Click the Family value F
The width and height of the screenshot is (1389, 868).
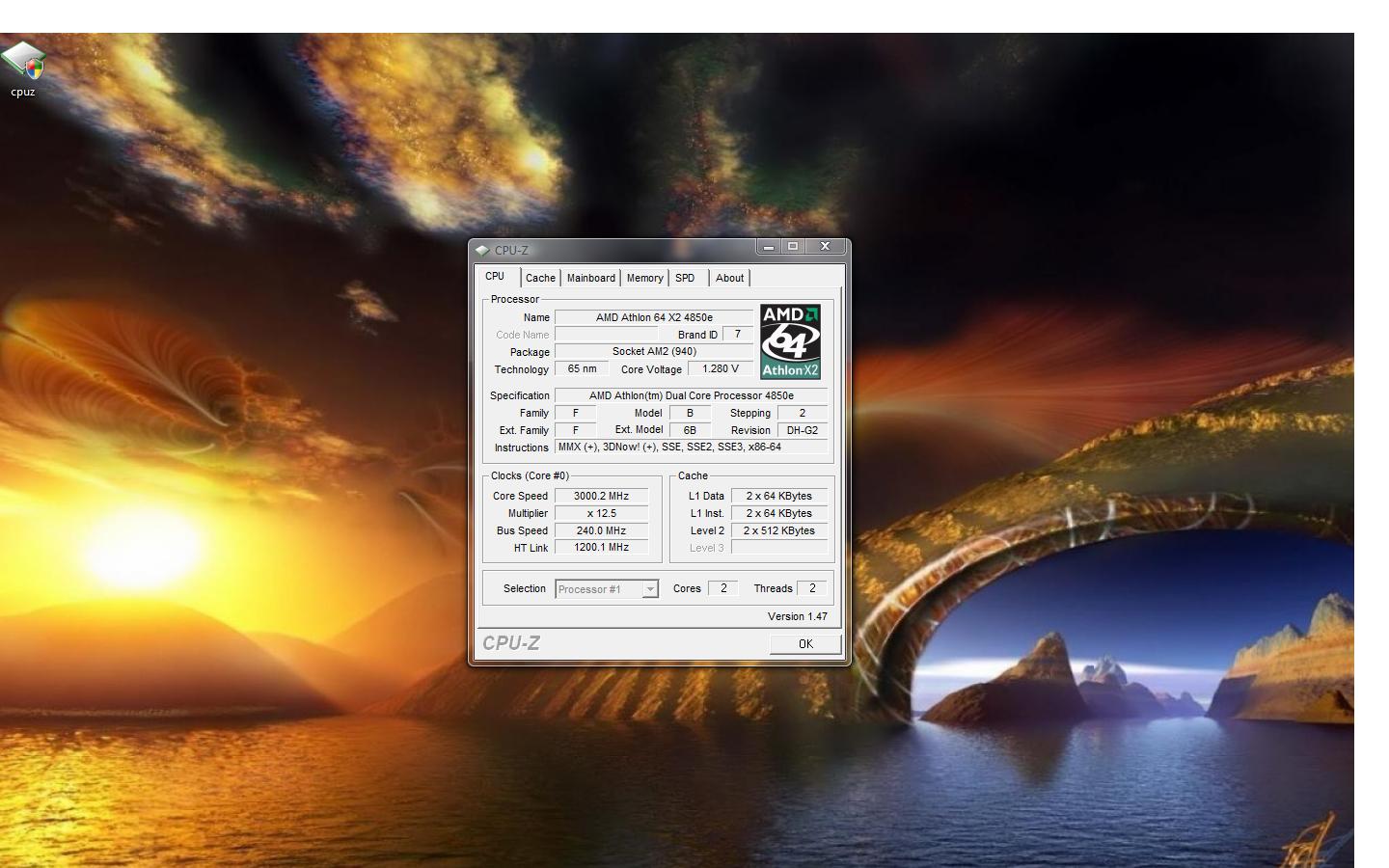[x=576, y=413]
